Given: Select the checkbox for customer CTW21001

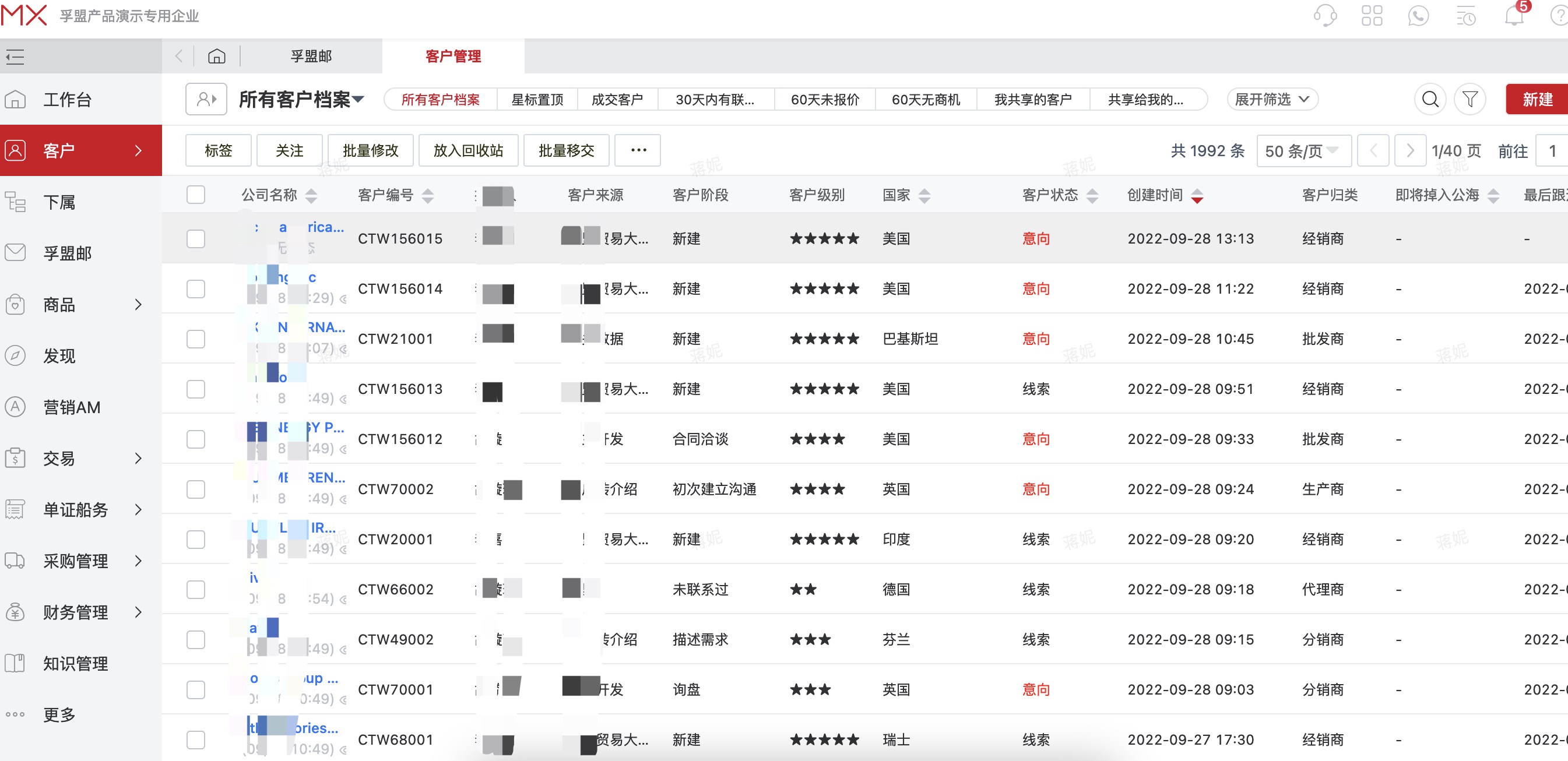Looking at the screenshot, I should tap(195, 339).
